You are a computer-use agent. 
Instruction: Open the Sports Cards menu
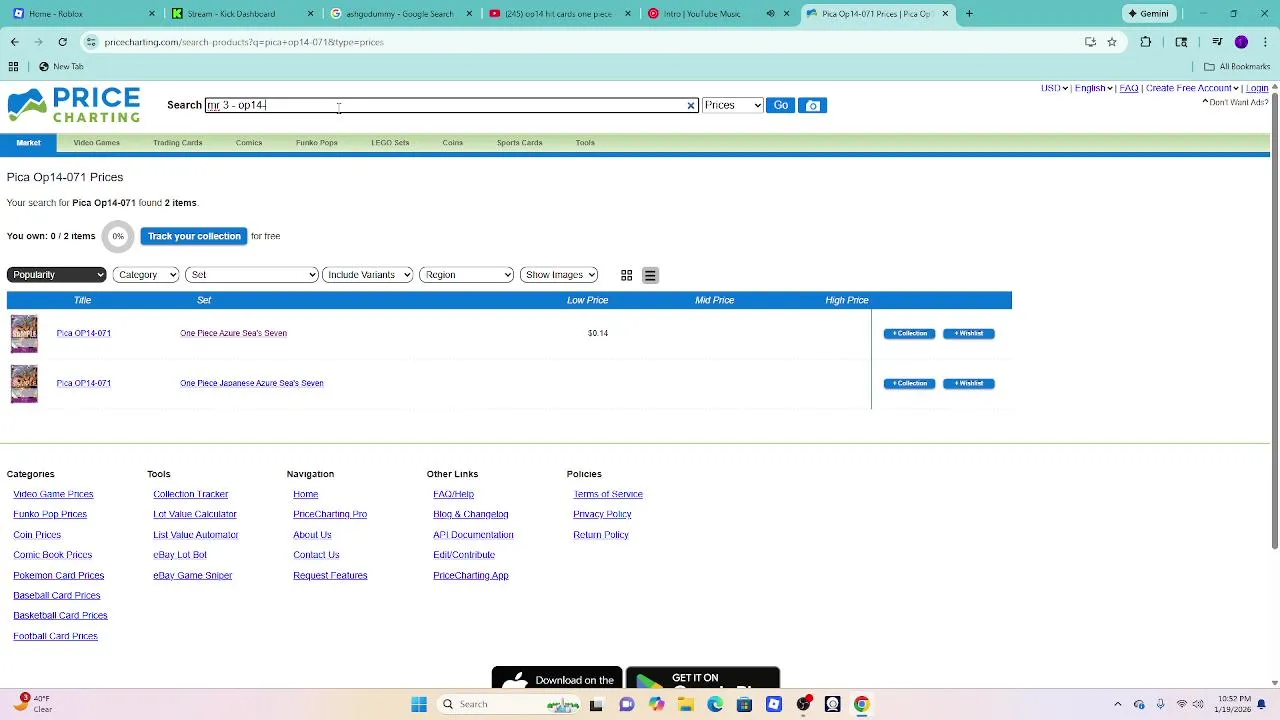(x=519, y=143)
